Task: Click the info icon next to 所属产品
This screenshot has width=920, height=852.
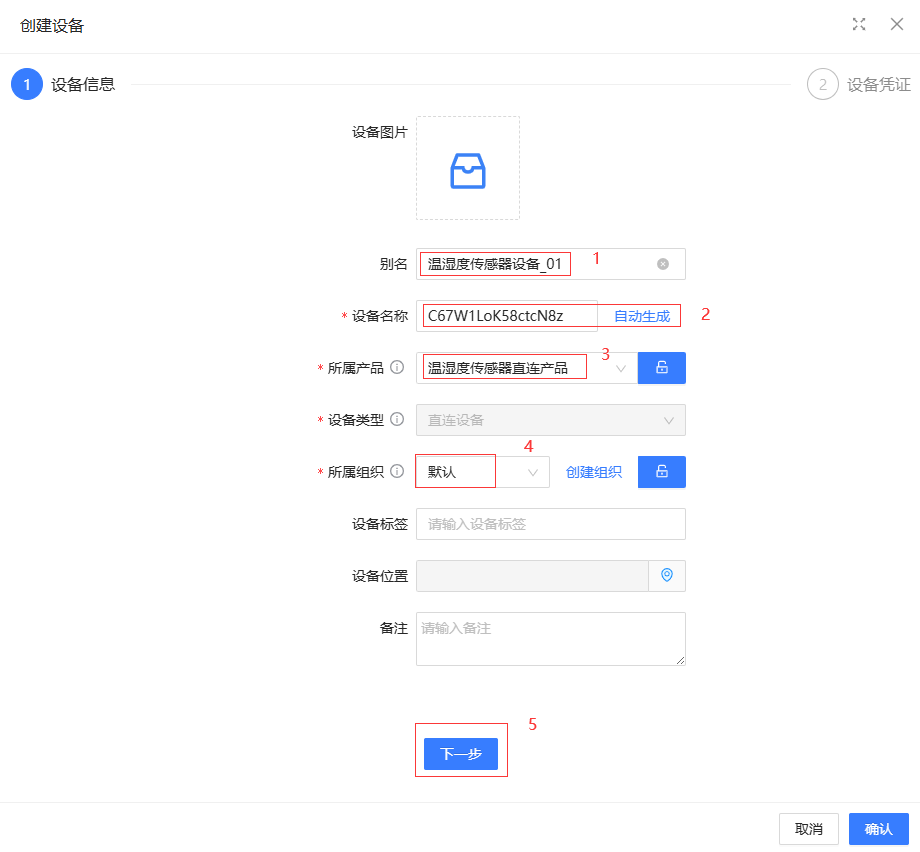Action: point(397,368)
